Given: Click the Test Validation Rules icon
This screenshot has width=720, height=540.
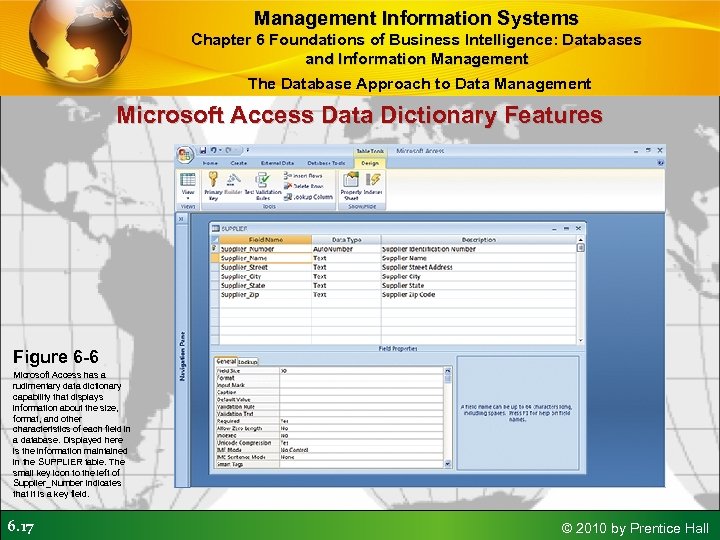Looking at the screenshot, I should pos(263,180).
